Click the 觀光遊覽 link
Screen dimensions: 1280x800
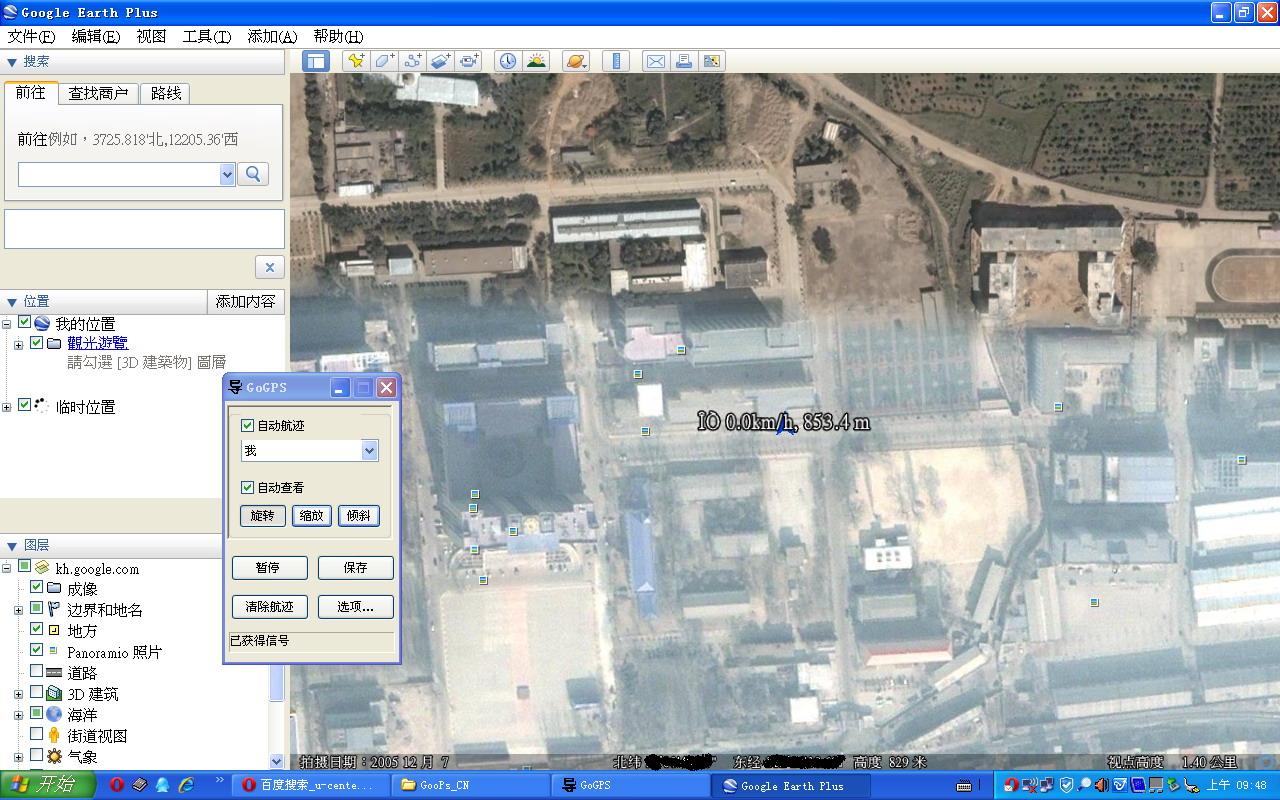97,343
